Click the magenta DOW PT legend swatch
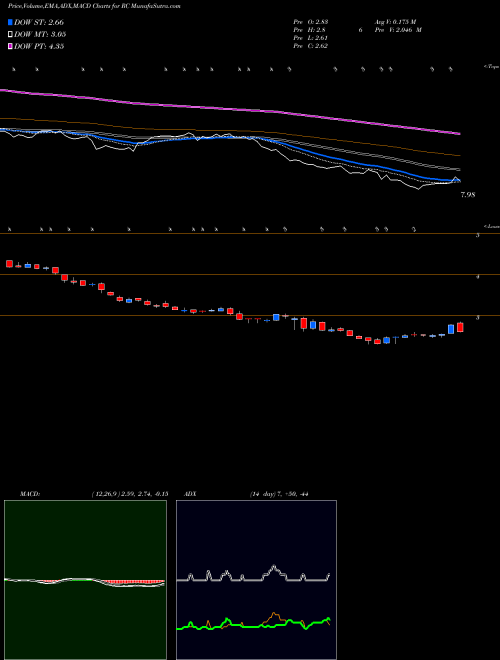 coord(10,46)
